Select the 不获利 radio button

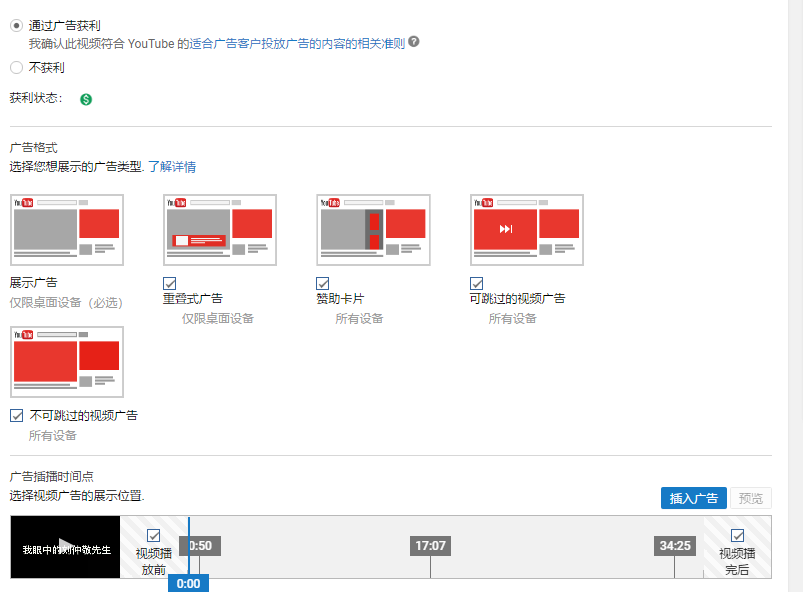click(x=16, y=68)
